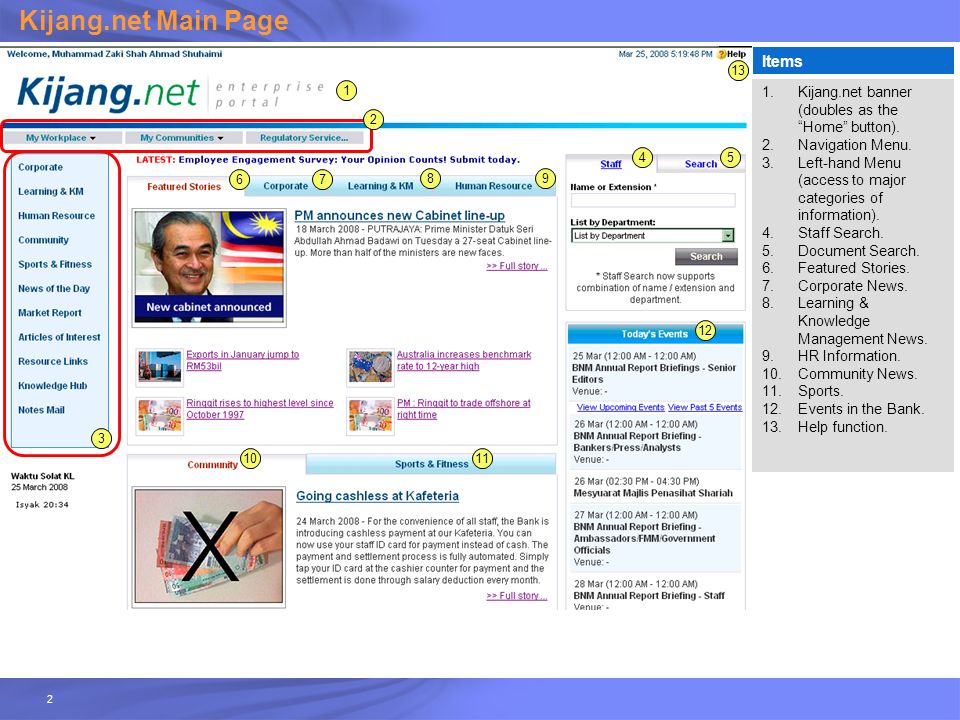Expand List by Department combo box
The height and width of the screenshot is (720, 960).
(x=653, y=236)
